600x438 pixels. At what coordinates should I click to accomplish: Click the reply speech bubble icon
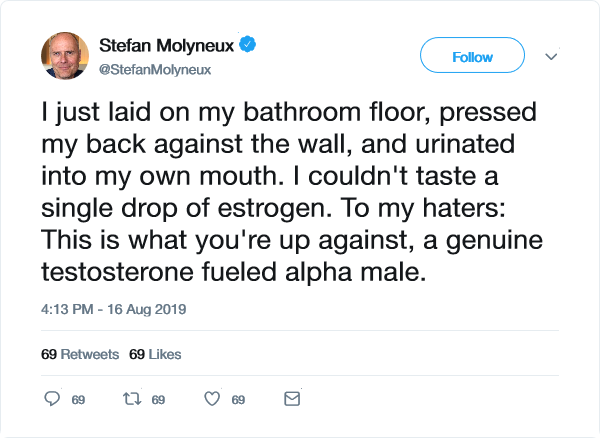53,399
